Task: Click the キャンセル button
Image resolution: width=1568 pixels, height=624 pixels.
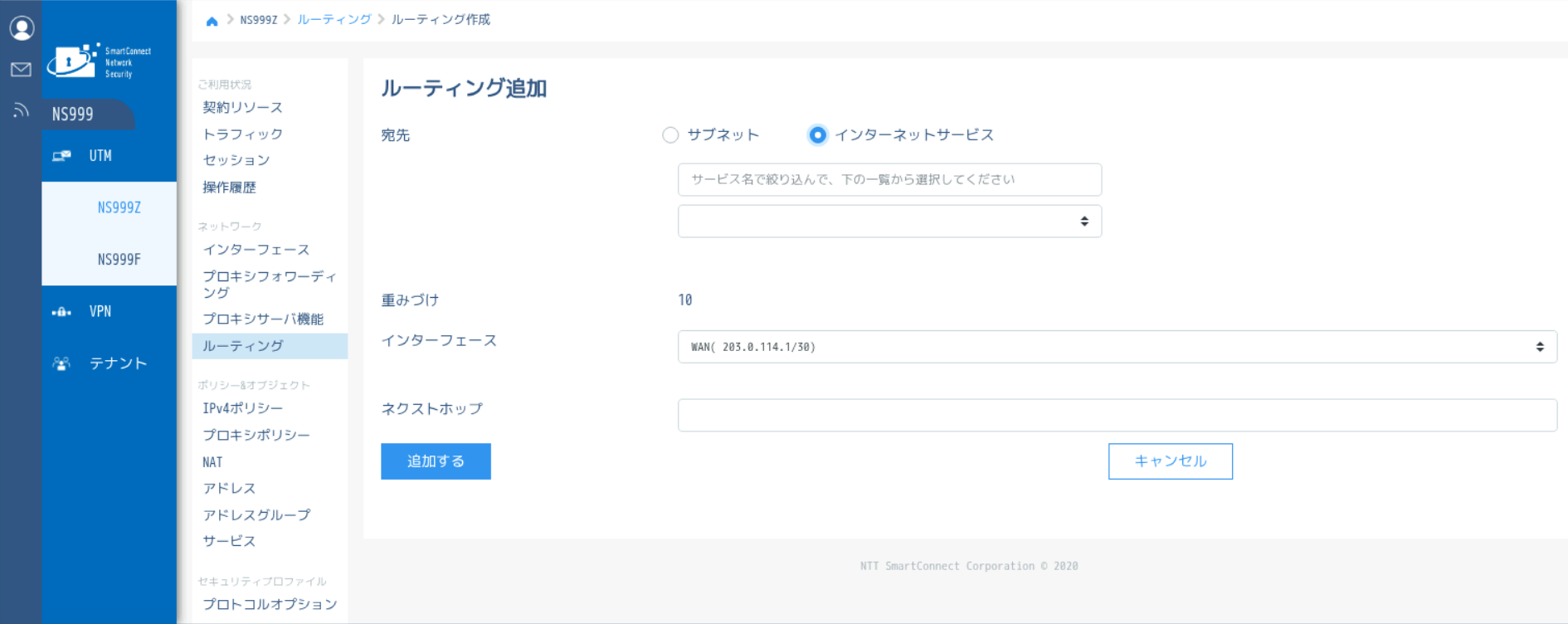Action: (1171, 461)
